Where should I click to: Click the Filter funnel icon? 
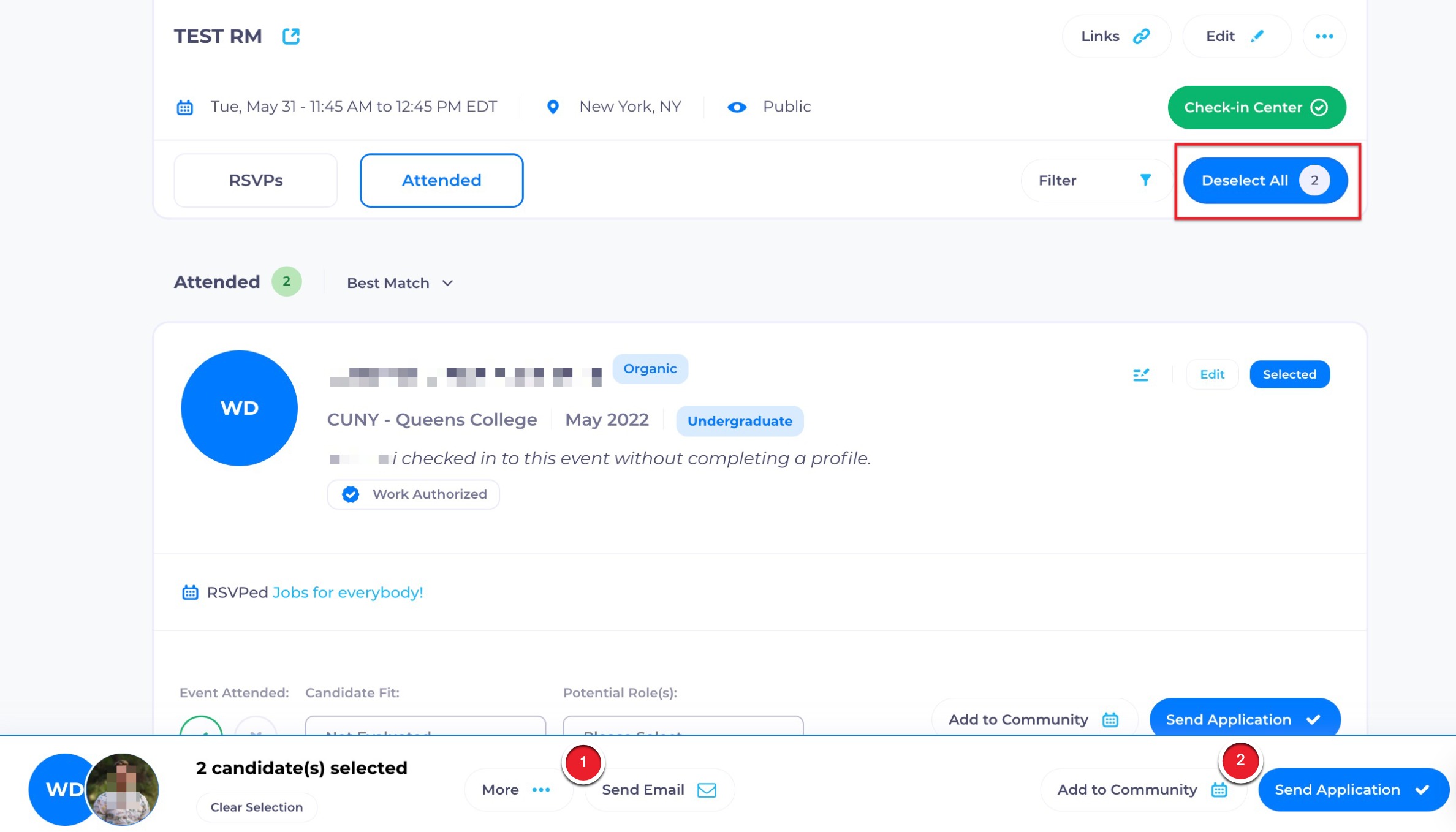[x=1145, y=180]
